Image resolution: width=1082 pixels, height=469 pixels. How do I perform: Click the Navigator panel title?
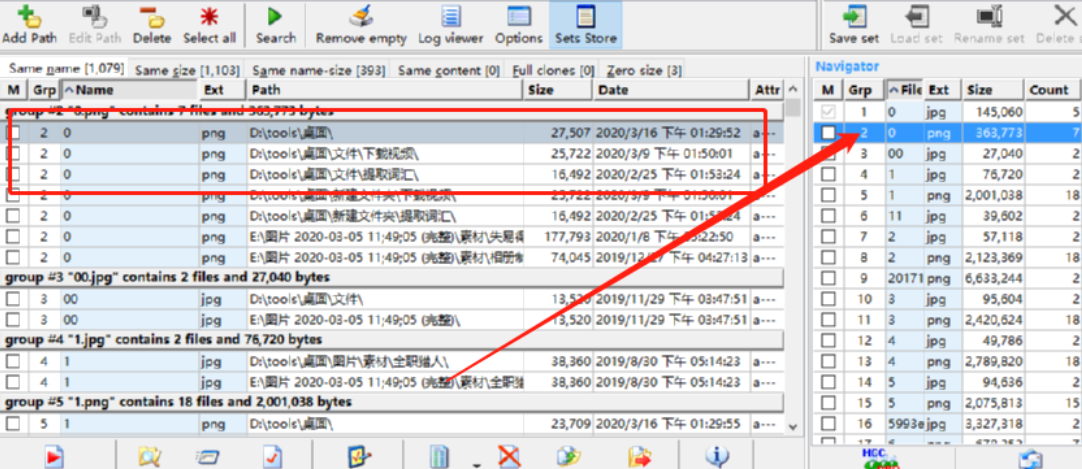[x=847, y=66]
